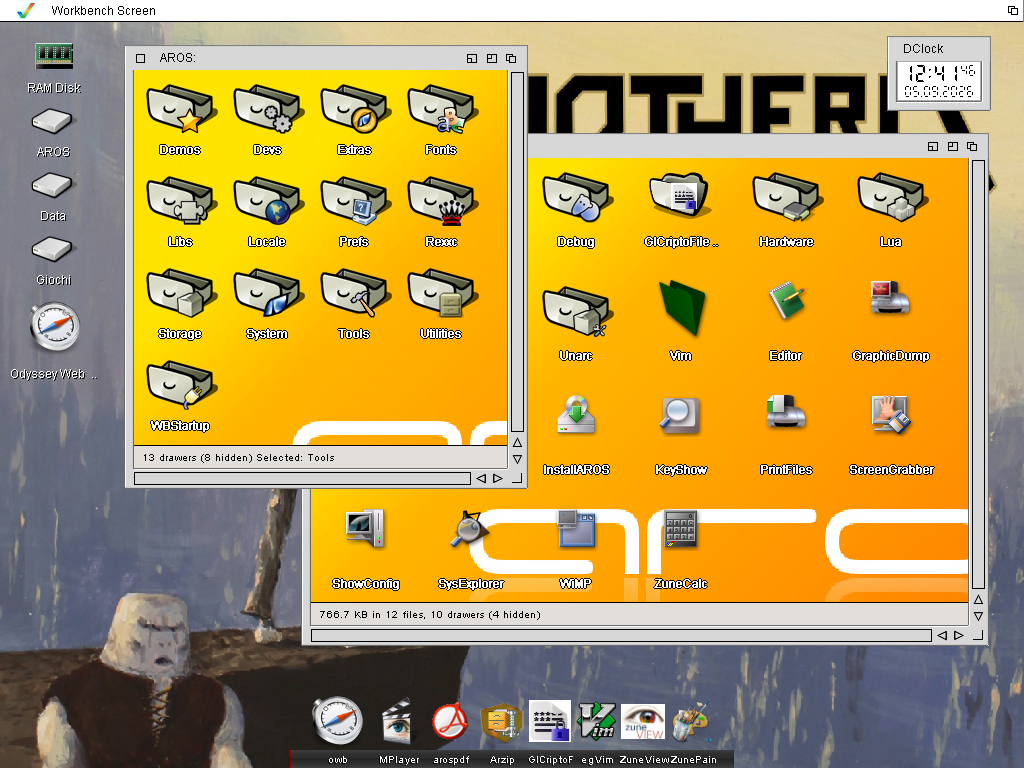Open the Extras drawer

pyautogui.click(x=354, y=110)
